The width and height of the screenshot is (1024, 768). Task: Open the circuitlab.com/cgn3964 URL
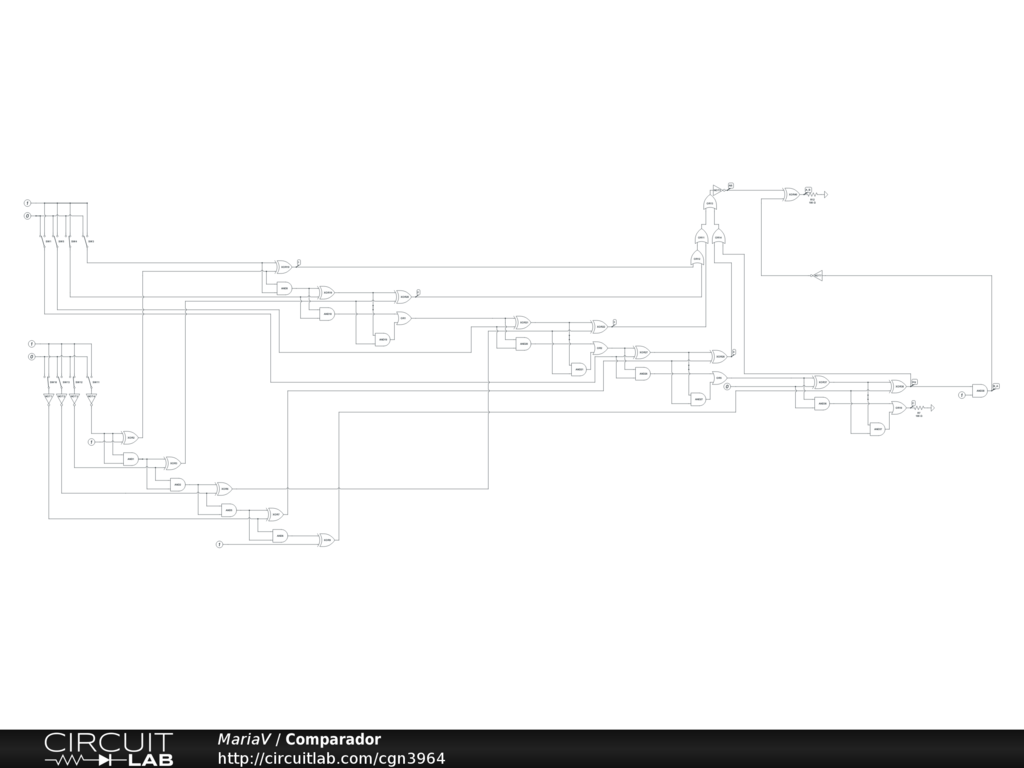(331, 759)
